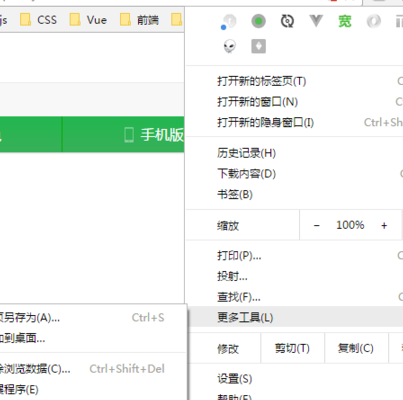403x400 pixels.
Task: Click the faded gray ring extension icon
Action: [x=373, y=22]
